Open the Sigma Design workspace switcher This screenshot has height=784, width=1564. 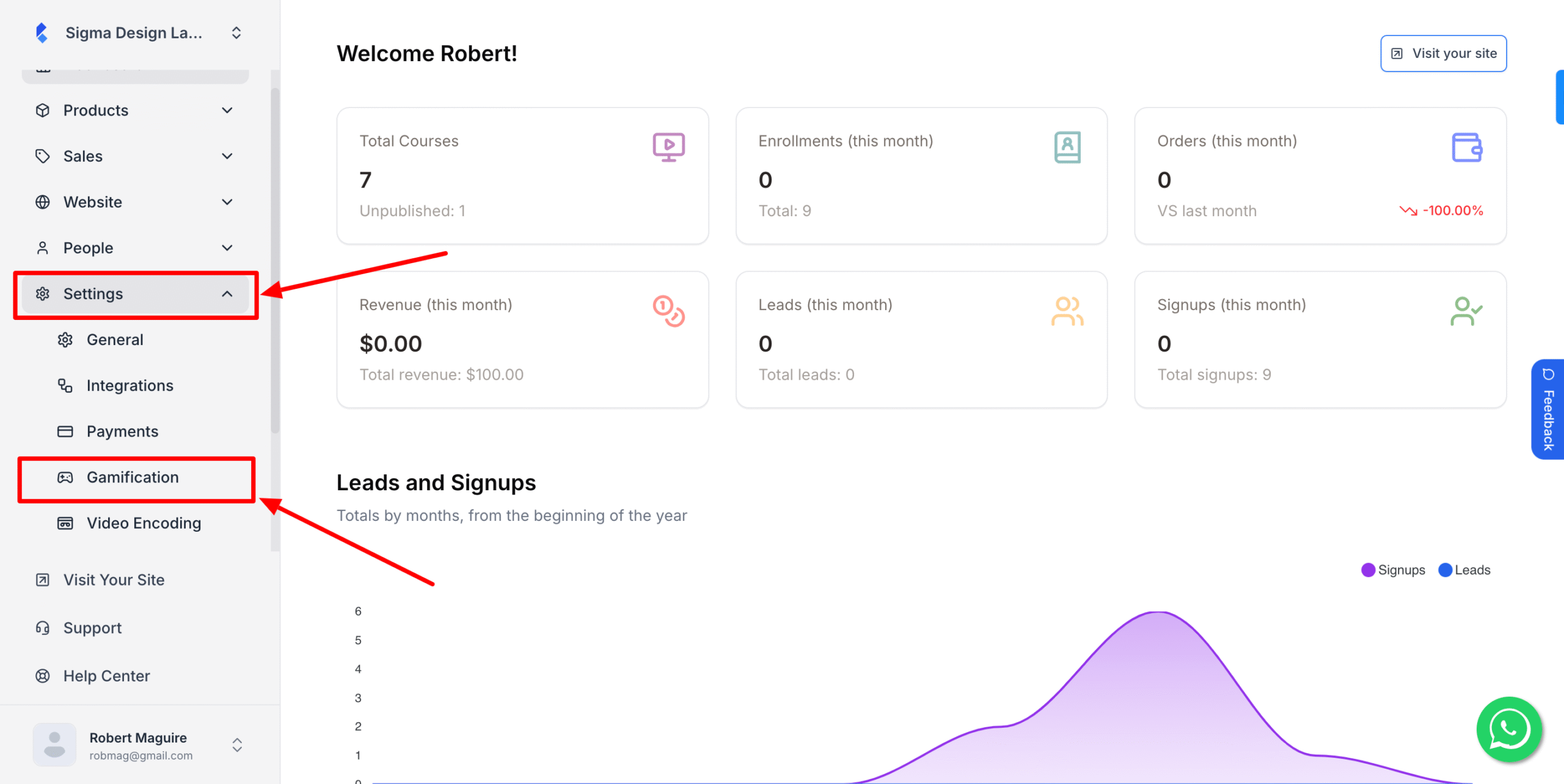point(236,32)
